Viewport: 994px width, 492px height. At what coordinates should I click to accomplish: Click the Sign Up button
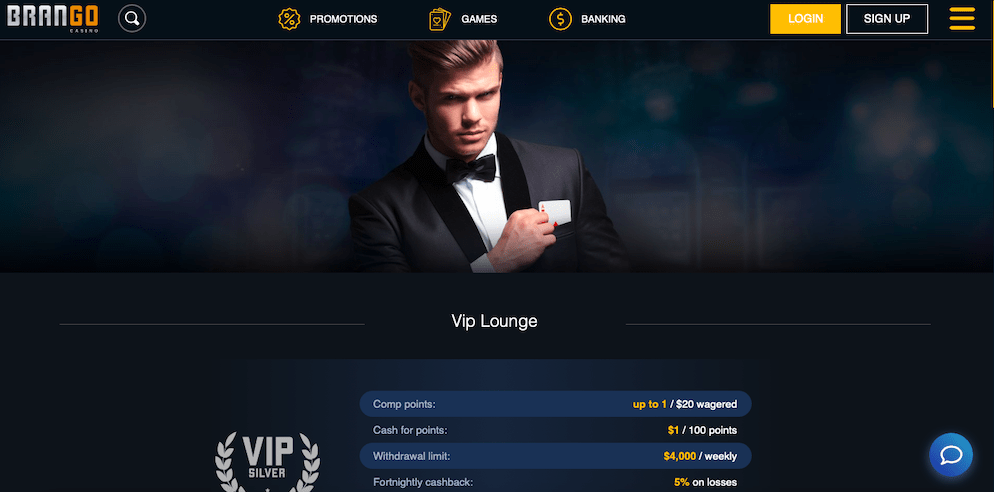click(x=887, y=19)
